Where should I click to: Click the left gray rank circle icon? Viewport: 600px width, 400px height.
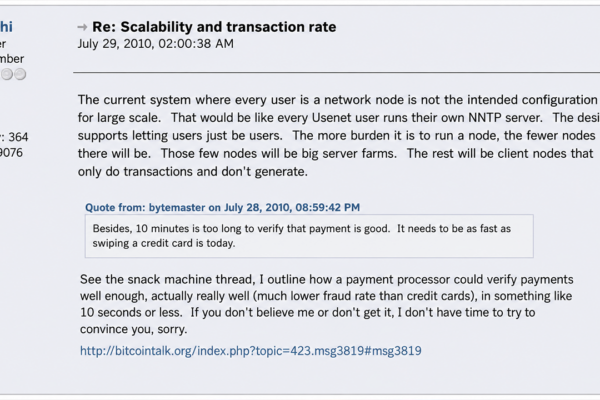[7, 74]
